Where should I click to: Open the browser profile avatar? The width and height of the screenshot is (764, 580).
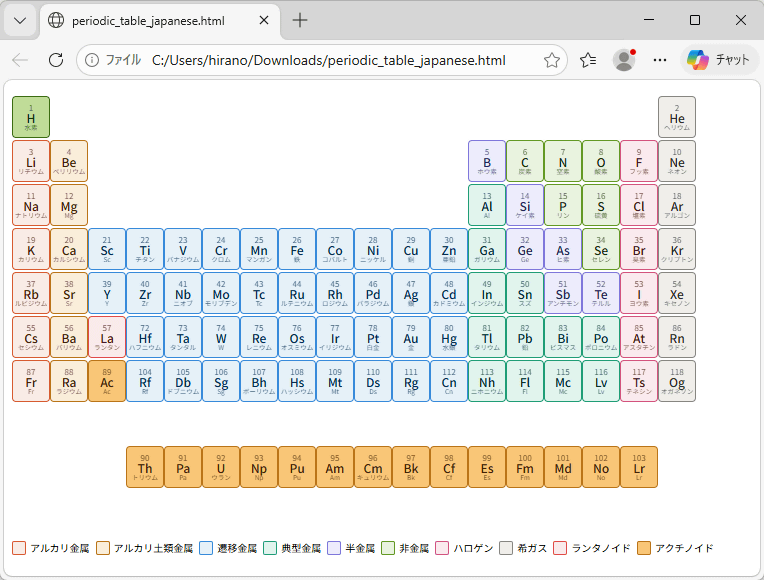pos(624,60)
